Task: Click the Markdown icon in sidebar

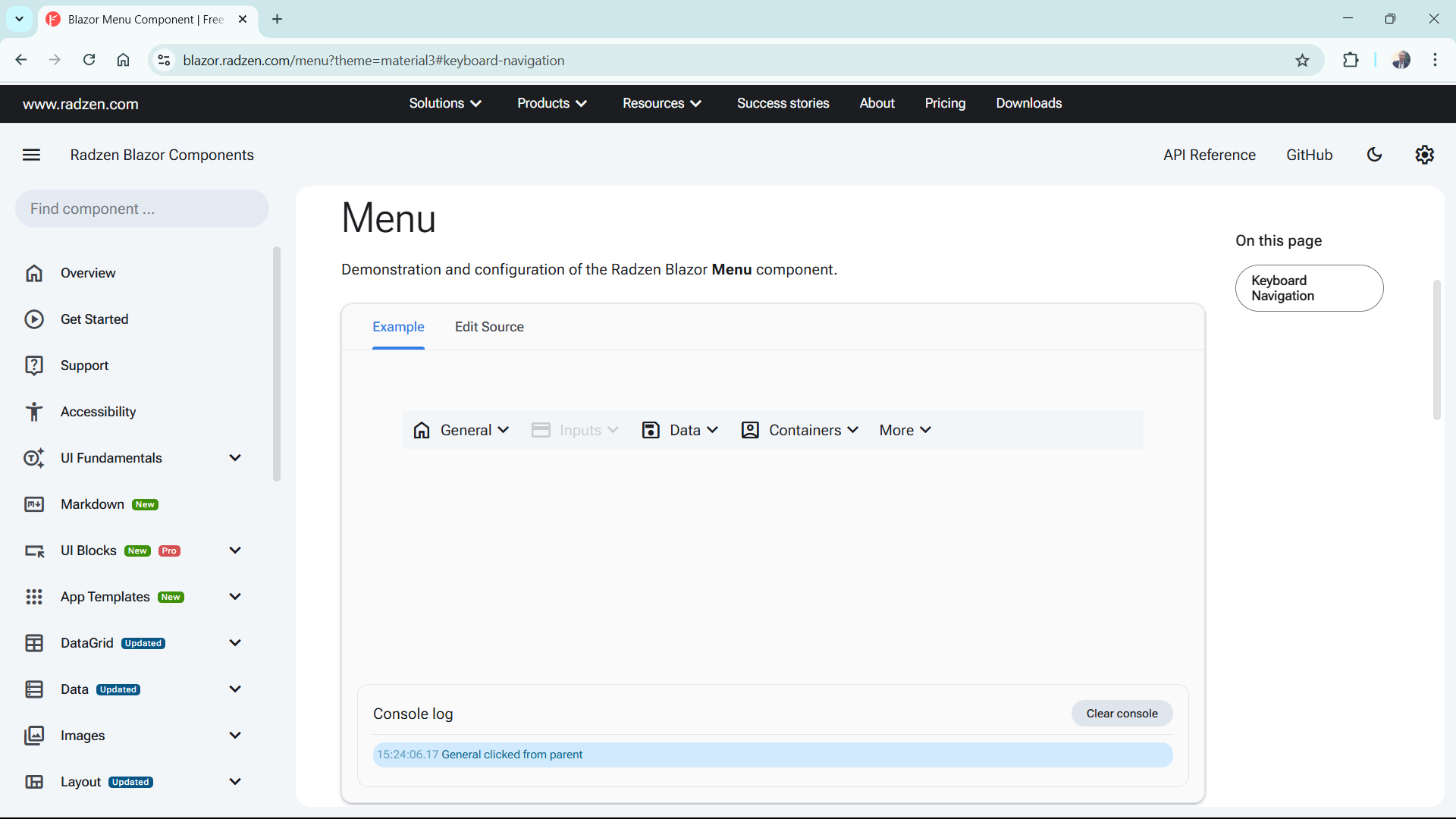Action: (34, 504)
